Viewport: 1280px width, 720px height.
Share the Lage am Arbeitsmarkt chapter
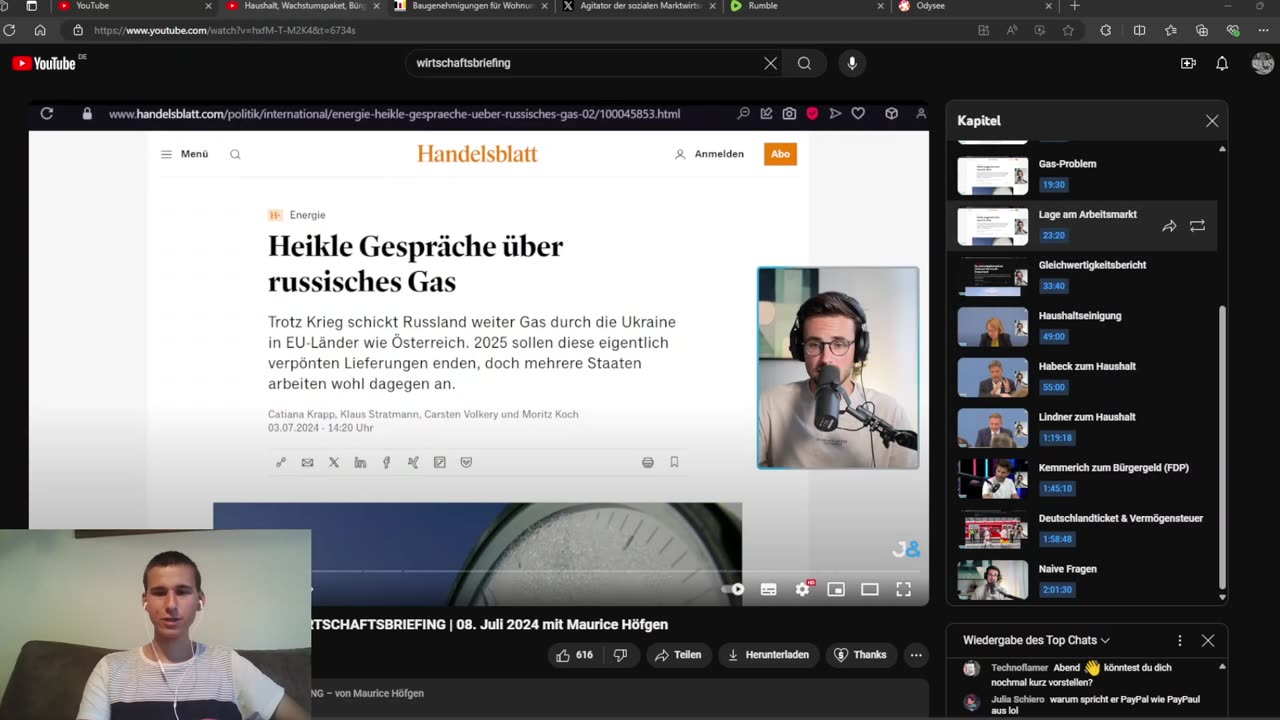pyautogui.click(x=1169, y=226)
